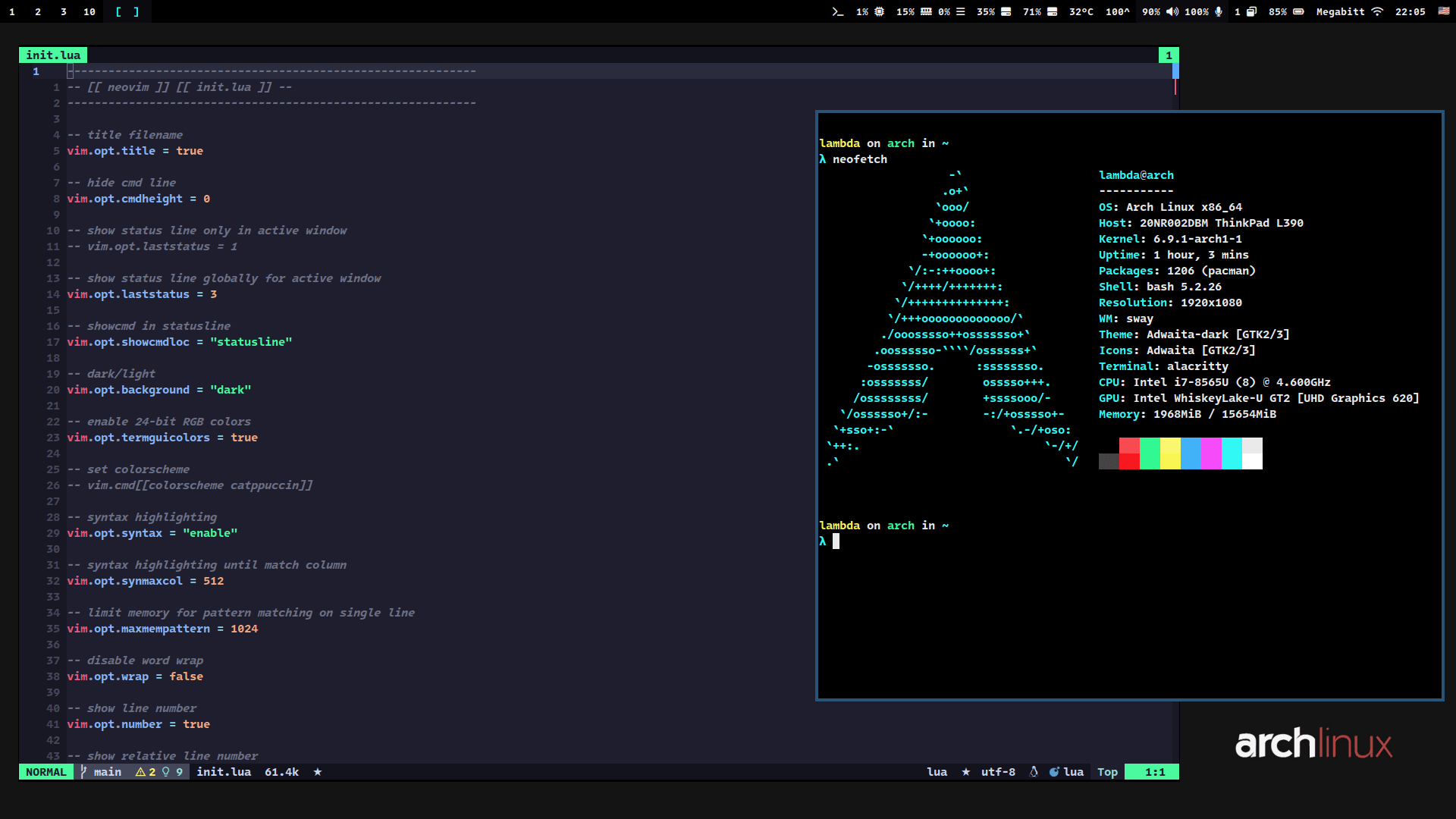This screenshot has height=819, width=1456.
Task: Click the git branch icon in statusline
Action: (83, 772)
